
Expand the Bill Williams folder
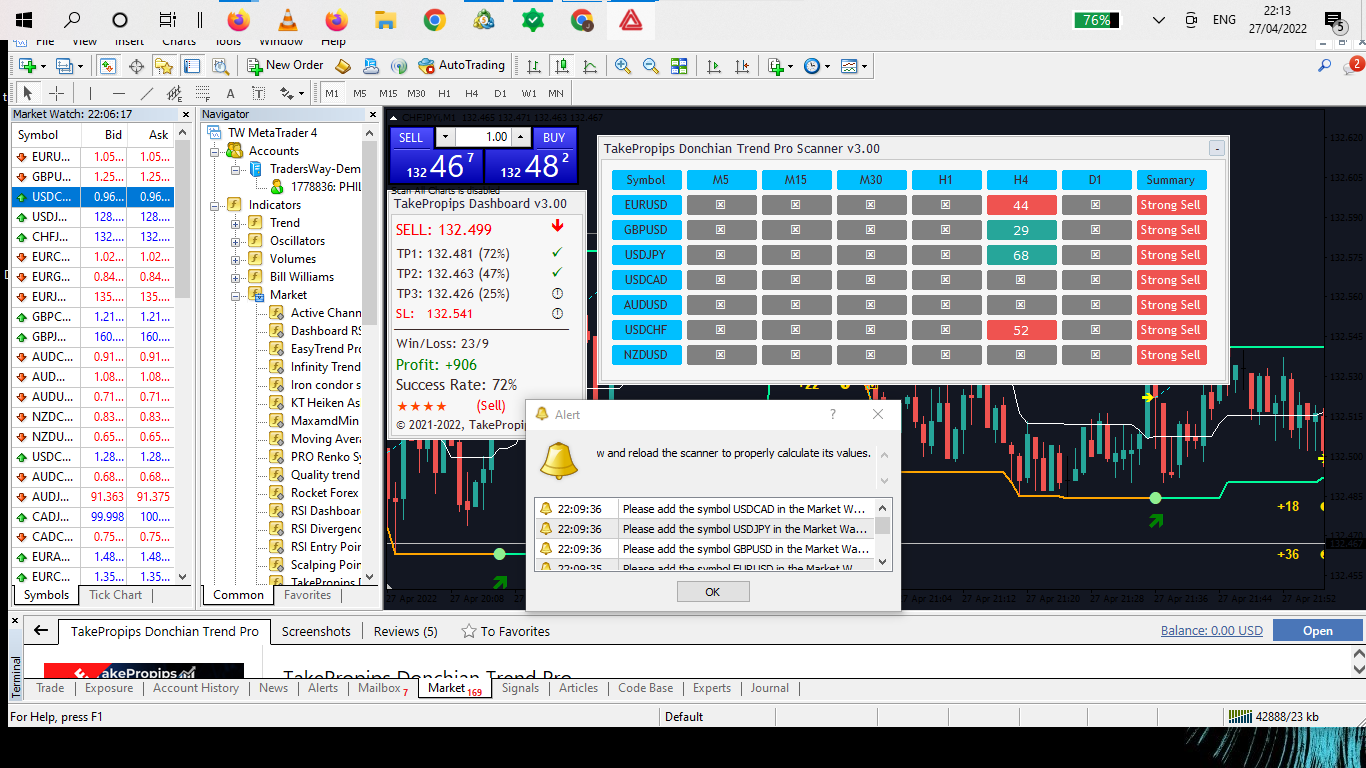[x=236, y=277]
